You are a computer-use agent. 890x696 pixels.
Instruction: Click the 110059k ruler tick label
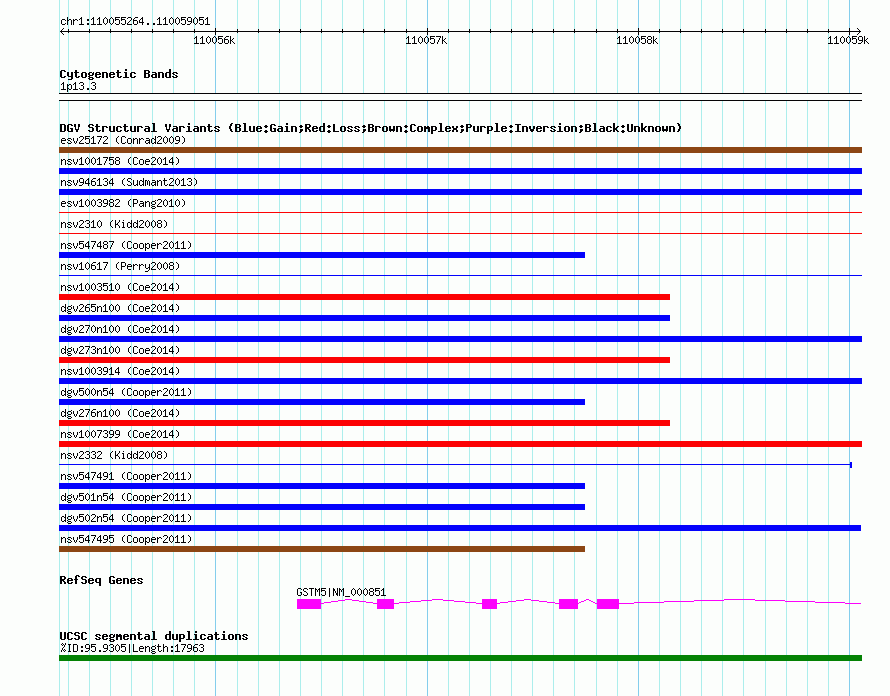pos(848,40)
